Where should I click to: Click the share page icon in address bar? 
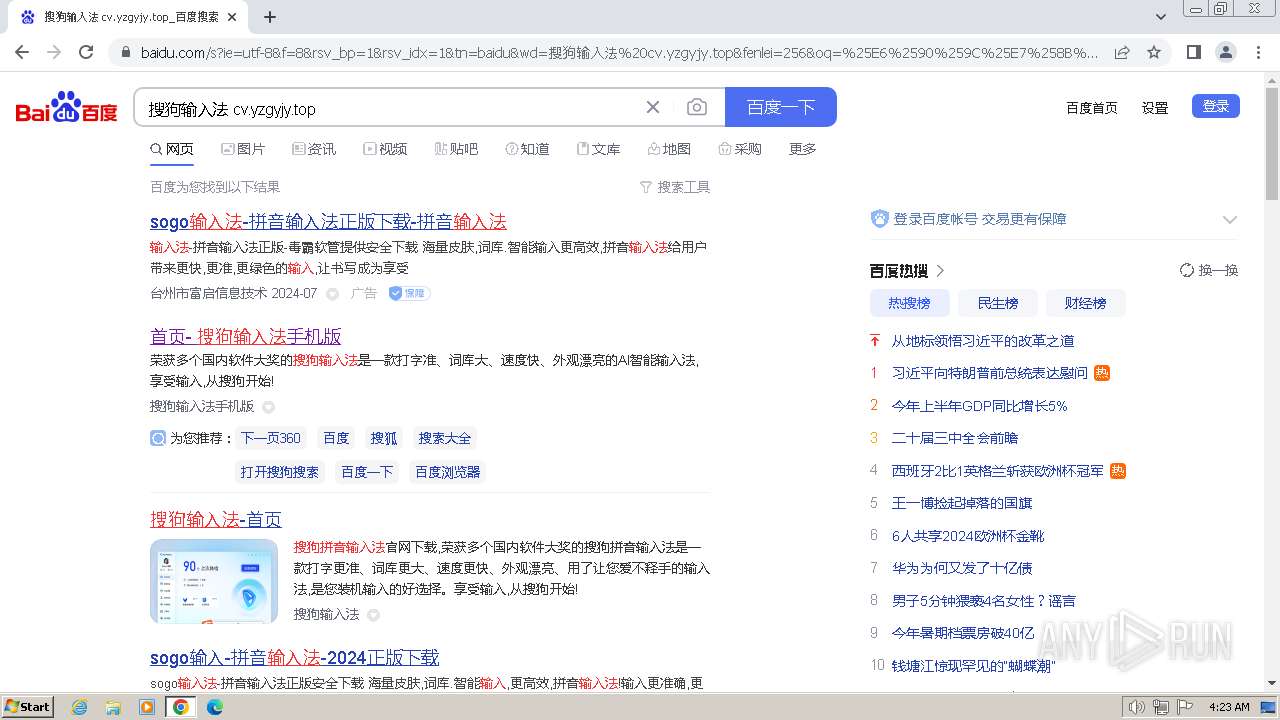coord(1122,52)
